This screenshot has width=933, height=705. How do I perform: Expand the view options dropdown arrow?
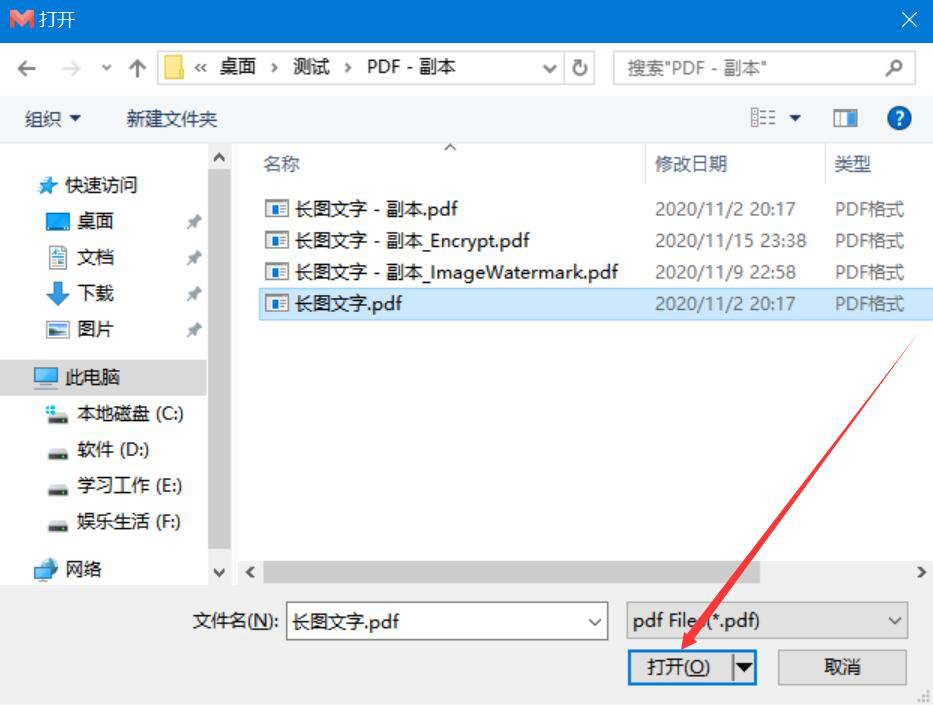tap(795, 118)
